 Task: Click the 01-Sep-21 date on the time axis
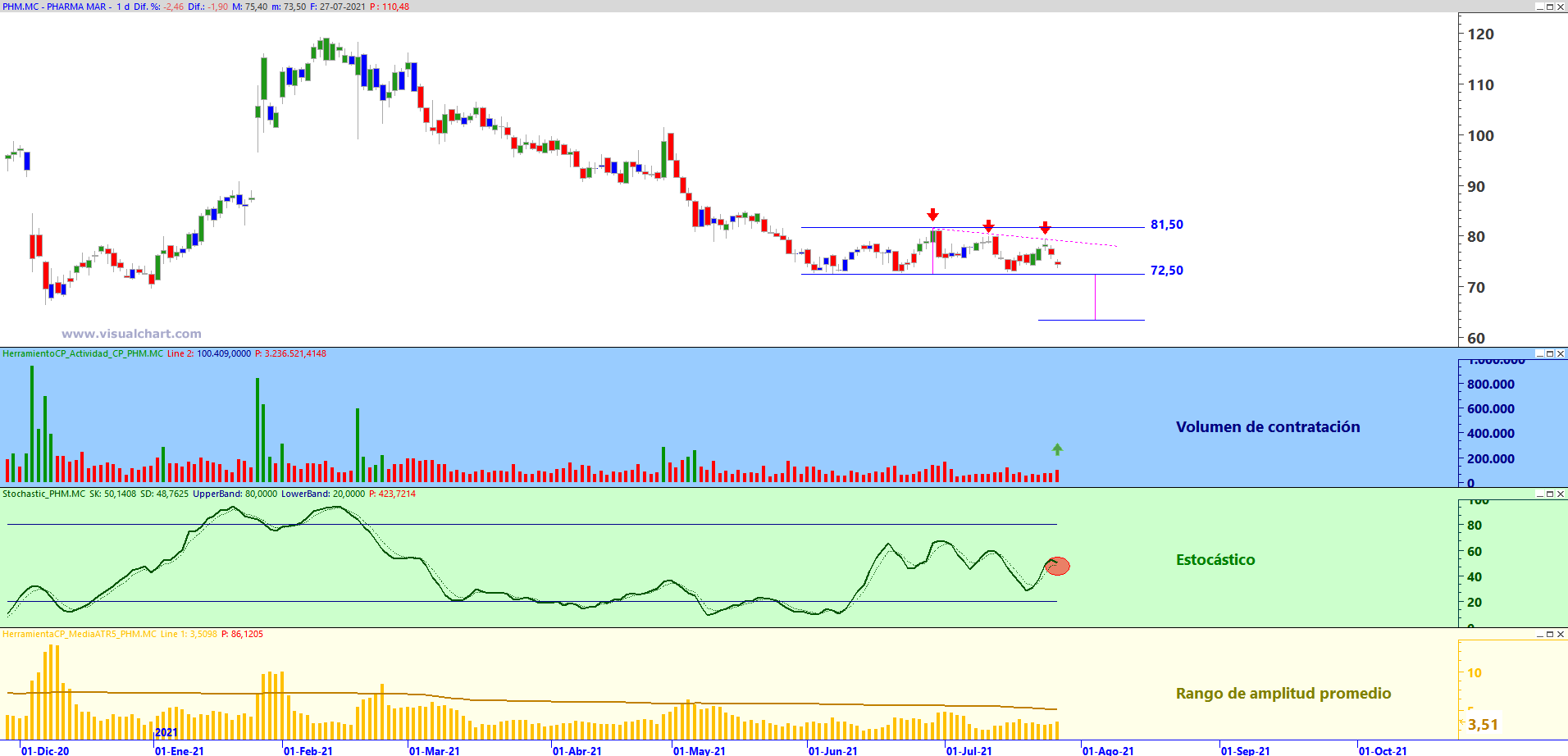pyautogui.click(x=1246, y=751)
